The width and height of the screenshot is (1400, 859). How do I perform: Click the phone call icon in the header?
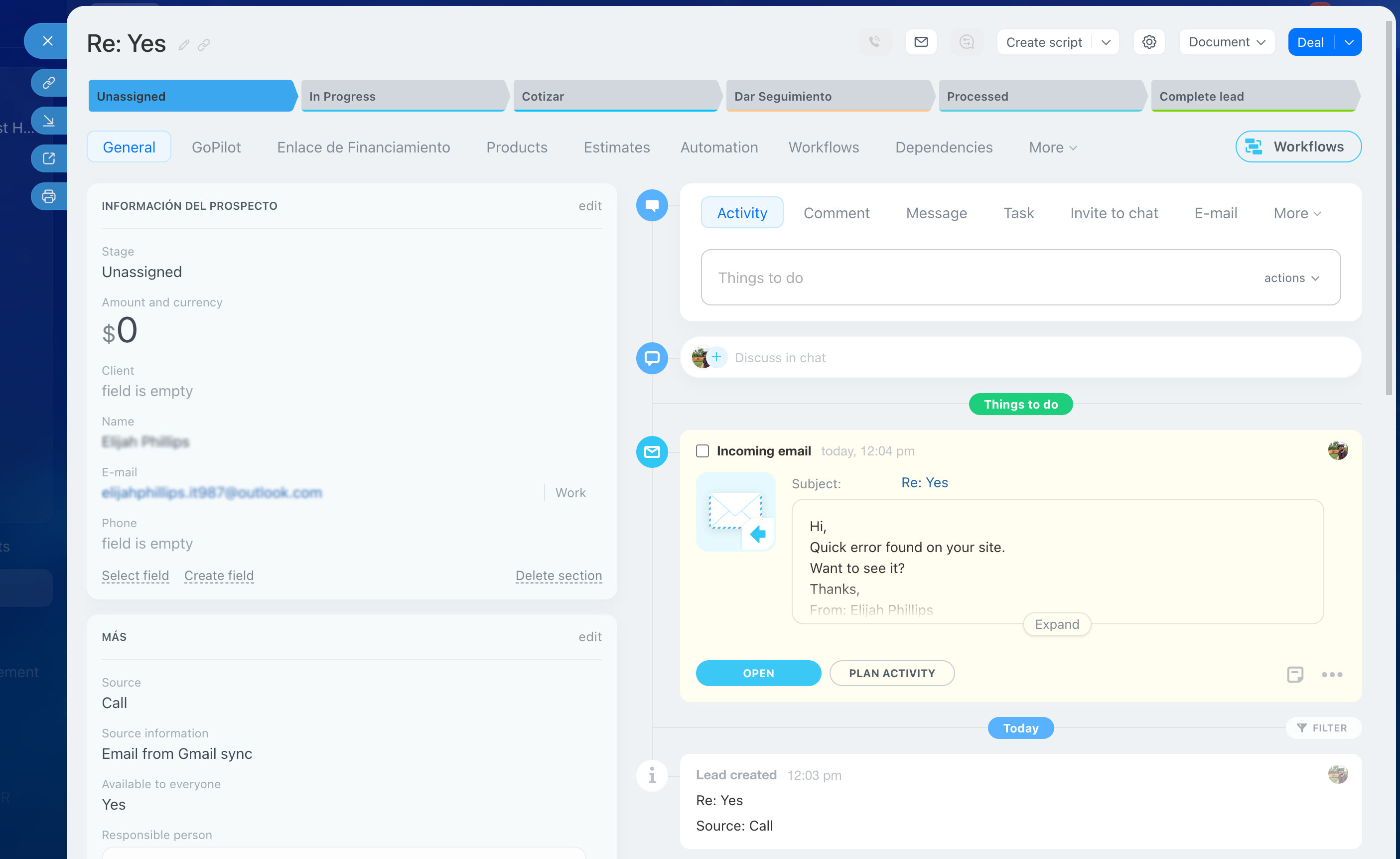[875, 42]
